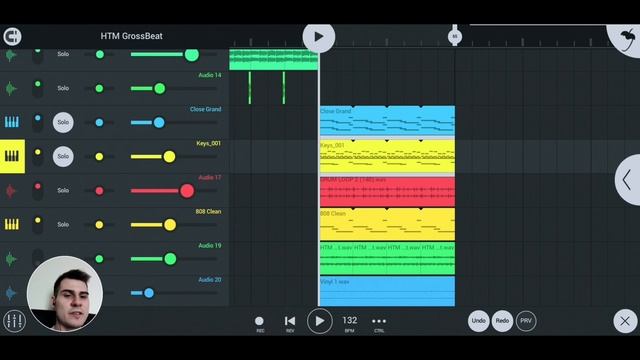Tap the Audio 19 waveform track icon
The height and width of the screenshot is (360, 640).
11,259
